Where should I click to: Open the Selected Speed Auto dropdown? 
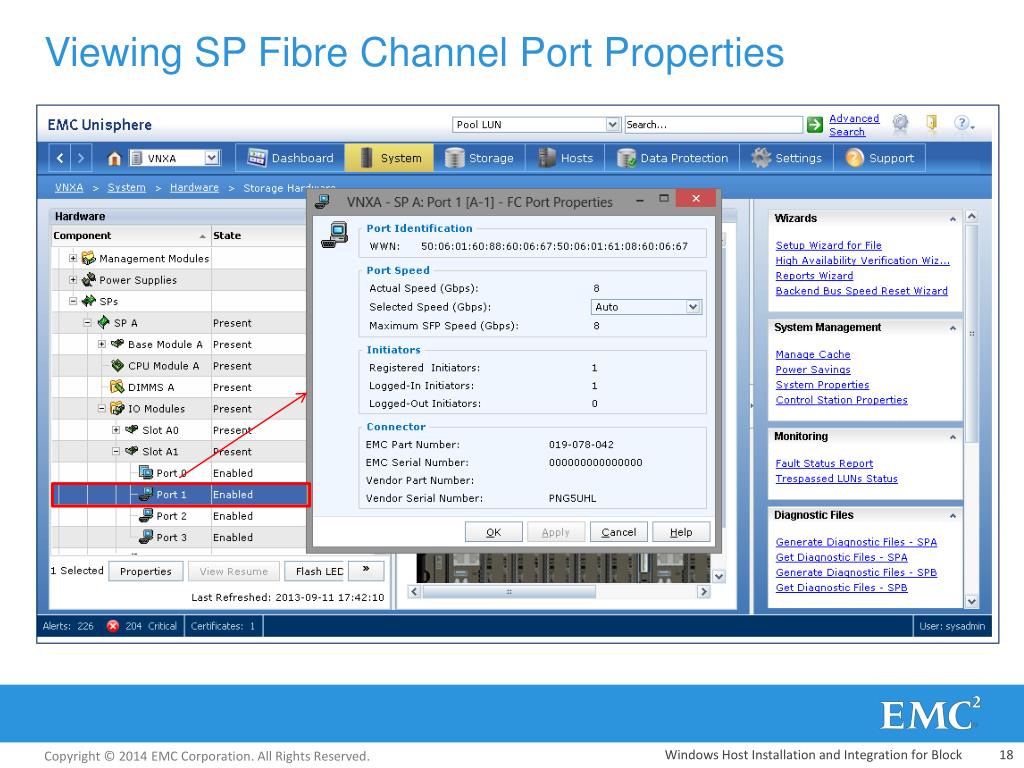coord(694,307)
